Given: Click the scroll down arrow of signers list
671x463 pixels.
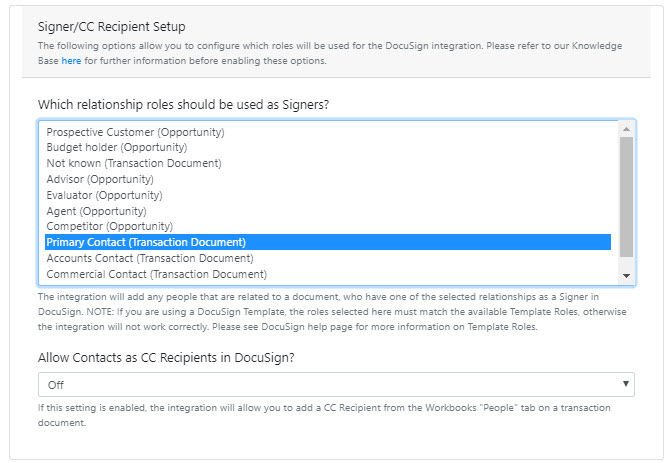Looking at the screenshot, I should coord(626,276).
